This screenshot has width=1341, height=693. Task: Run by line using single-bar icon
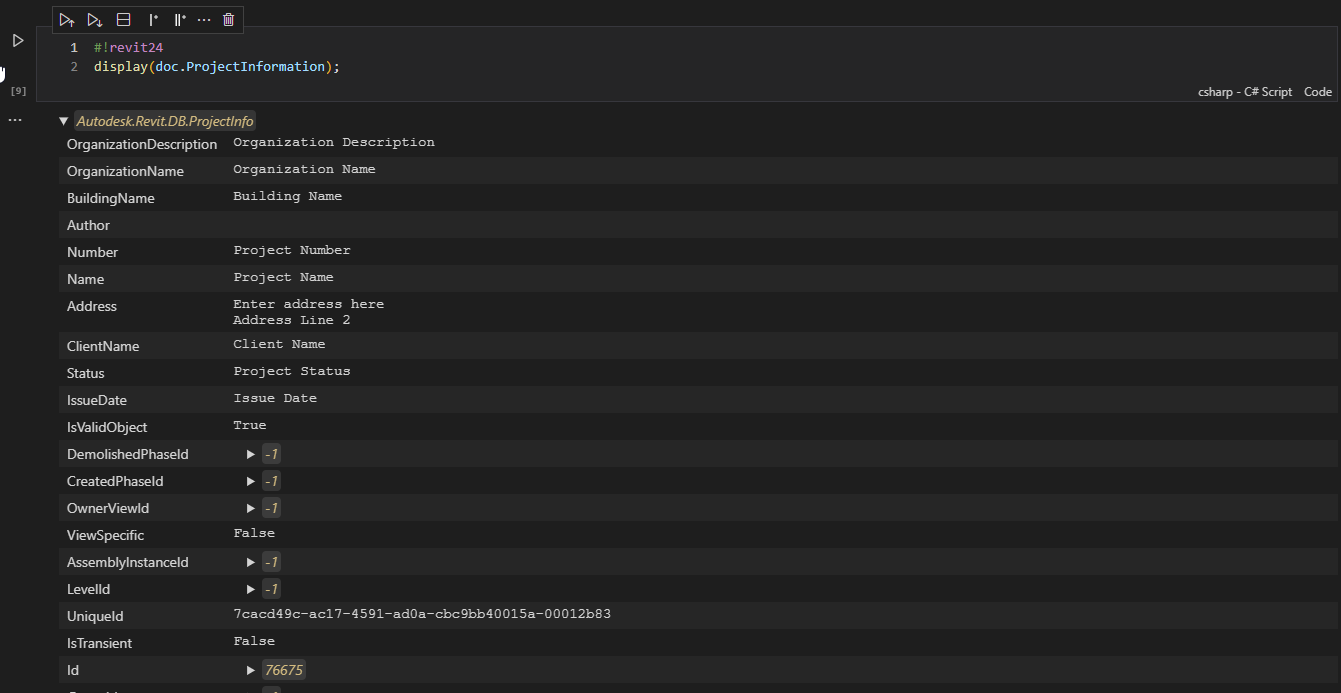click(153, 19)
